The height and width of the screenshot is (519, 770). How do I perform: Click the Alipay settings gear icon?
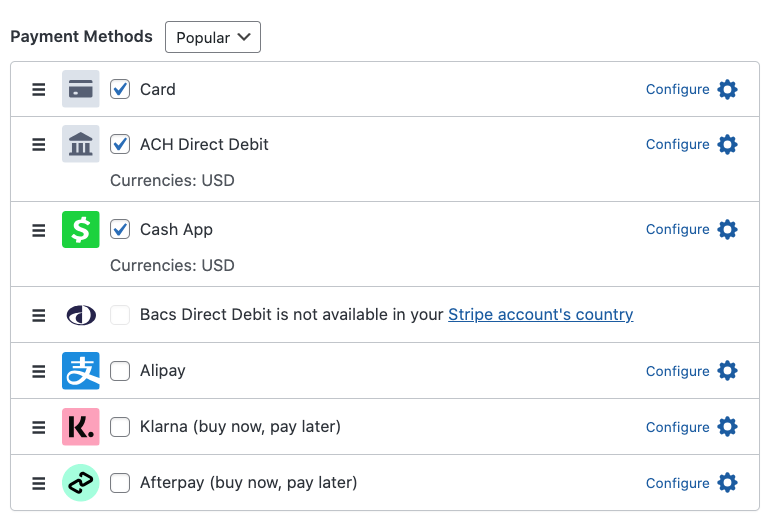coord(728,371)
